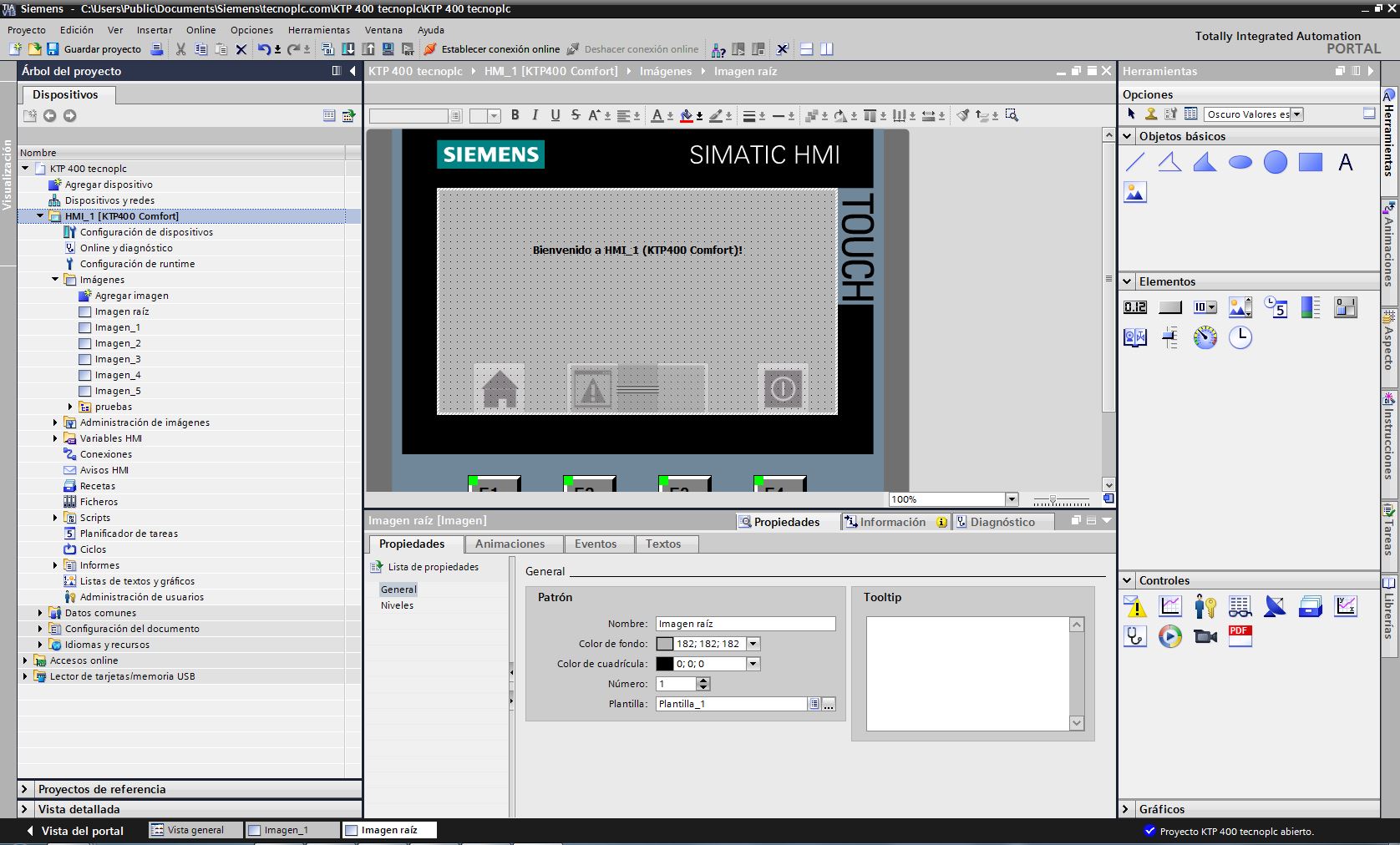Image resolution: width=1400 pixels, height=845 pixels.
Task: Select the Camera view control
Action: [x=1205, y=636]
